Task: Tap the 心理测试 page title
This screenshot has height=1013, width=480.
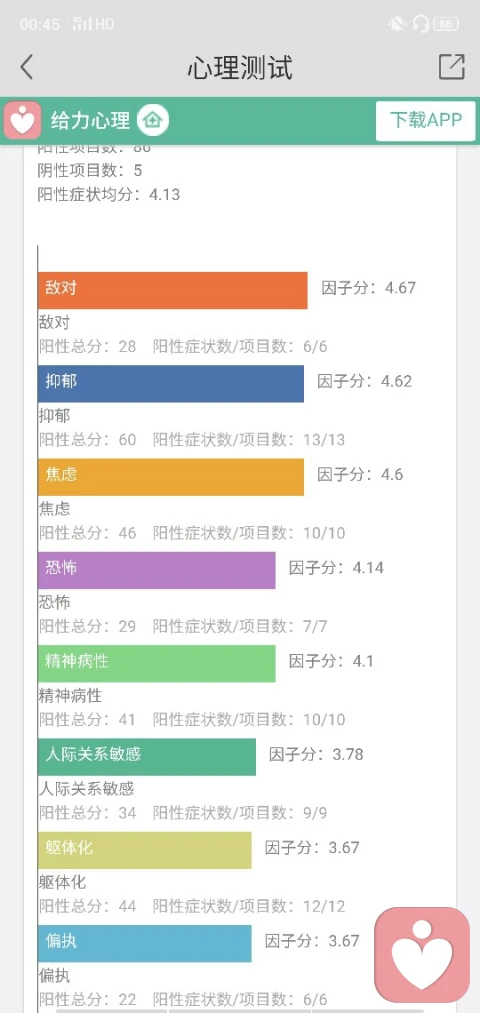Action: tap(240, 68)
